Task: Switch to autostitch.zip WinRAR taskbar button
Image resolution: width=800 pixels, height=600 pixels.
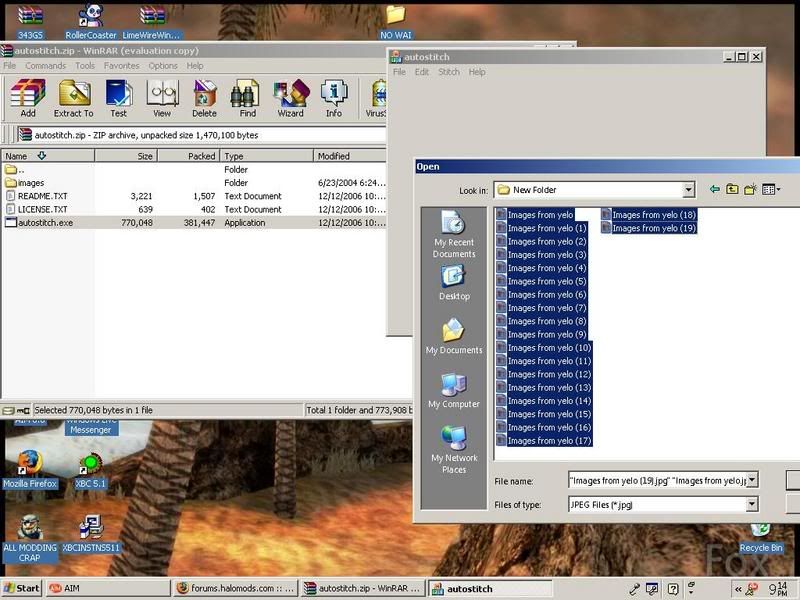Action: point(363,588)
